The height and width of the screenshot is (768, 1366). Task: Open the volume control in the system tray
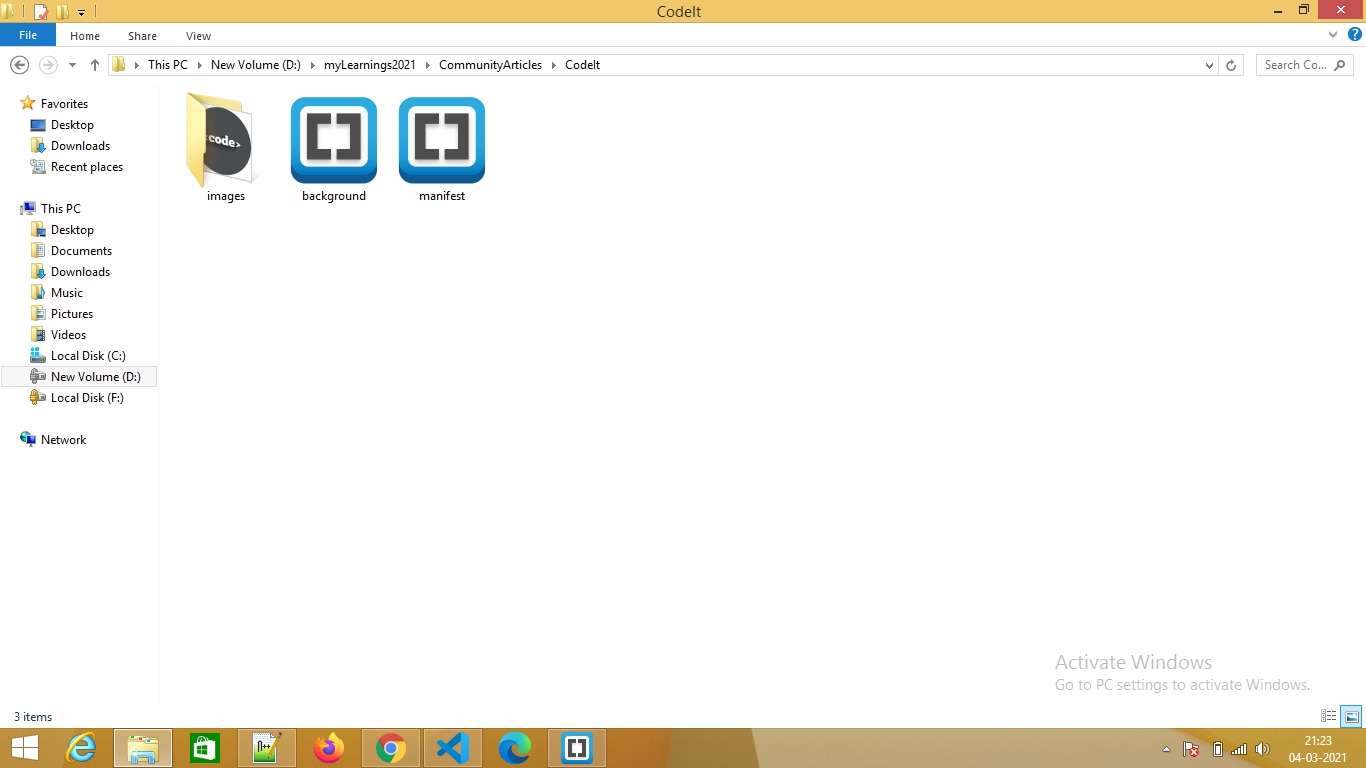pos(1262,749)
